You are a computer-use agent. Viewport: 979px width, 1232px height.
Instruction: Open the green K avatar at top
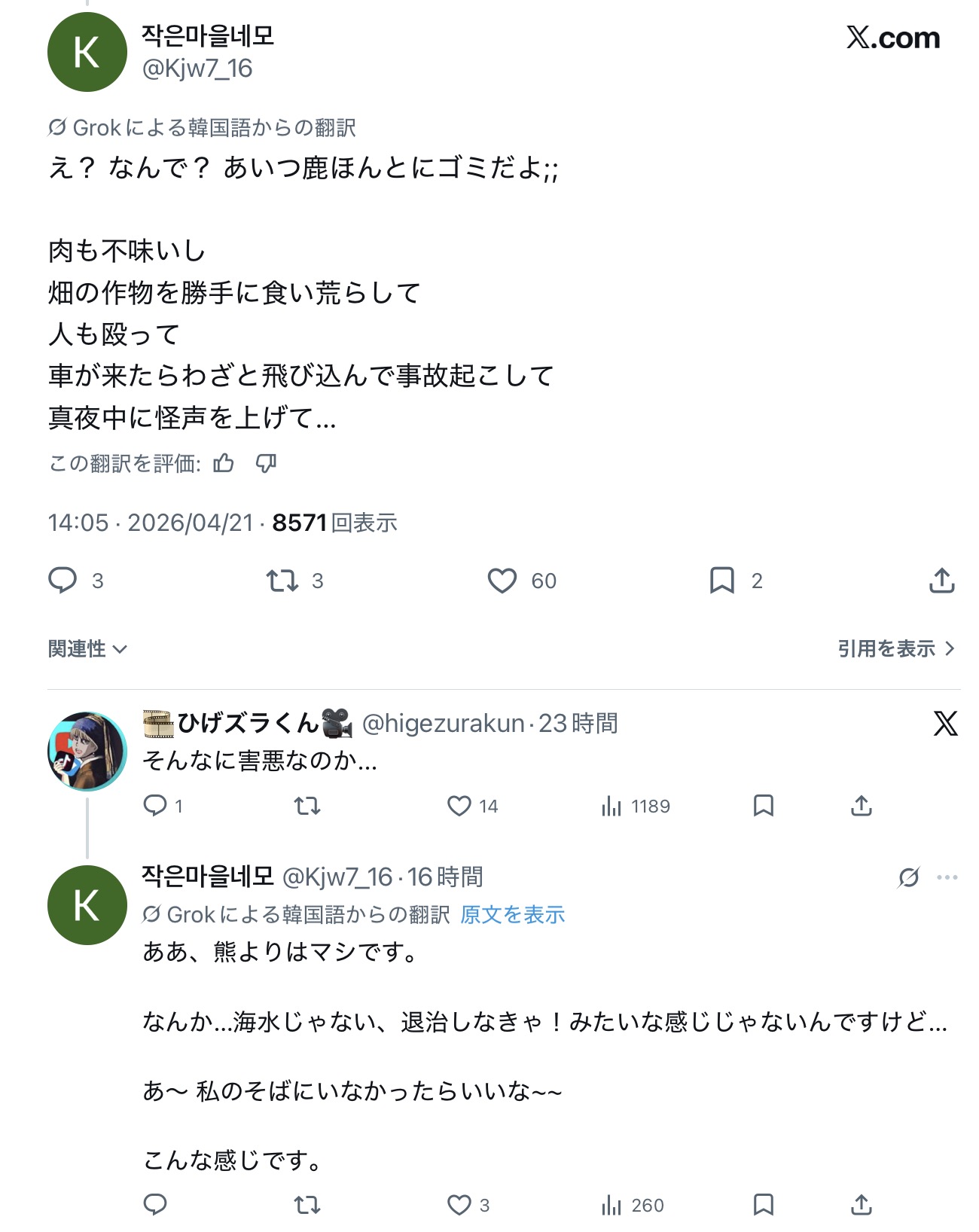click(x=87, y=53)
